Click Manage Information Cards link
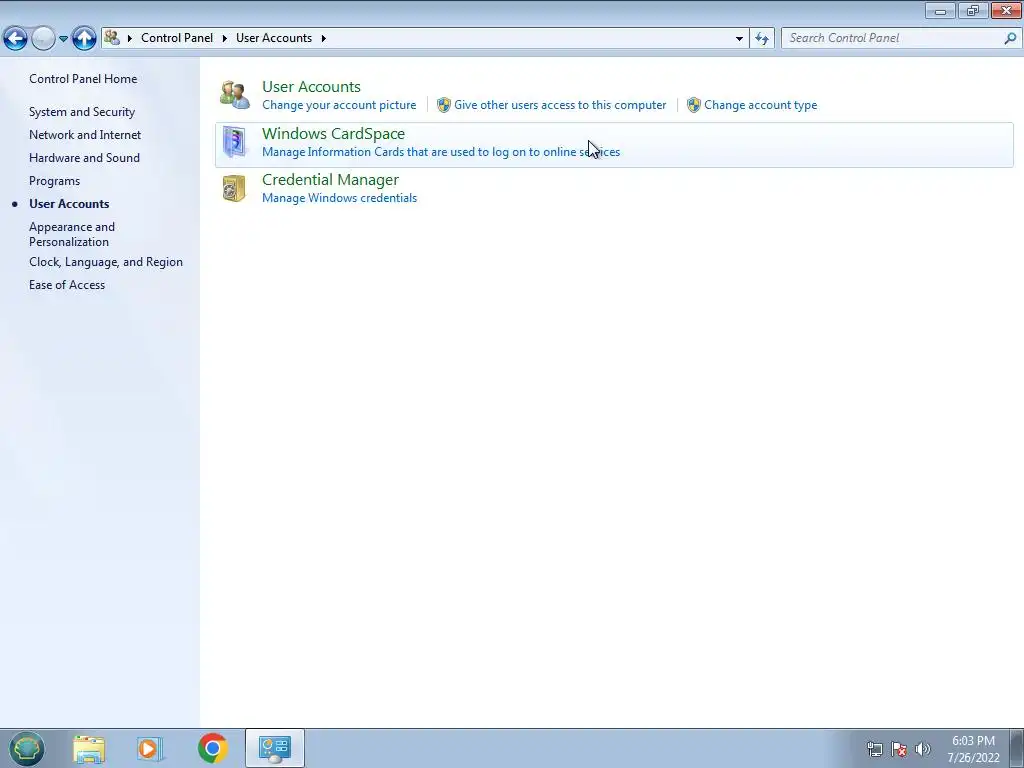This screenshot has height=768, width=1024. pos(441,152)
